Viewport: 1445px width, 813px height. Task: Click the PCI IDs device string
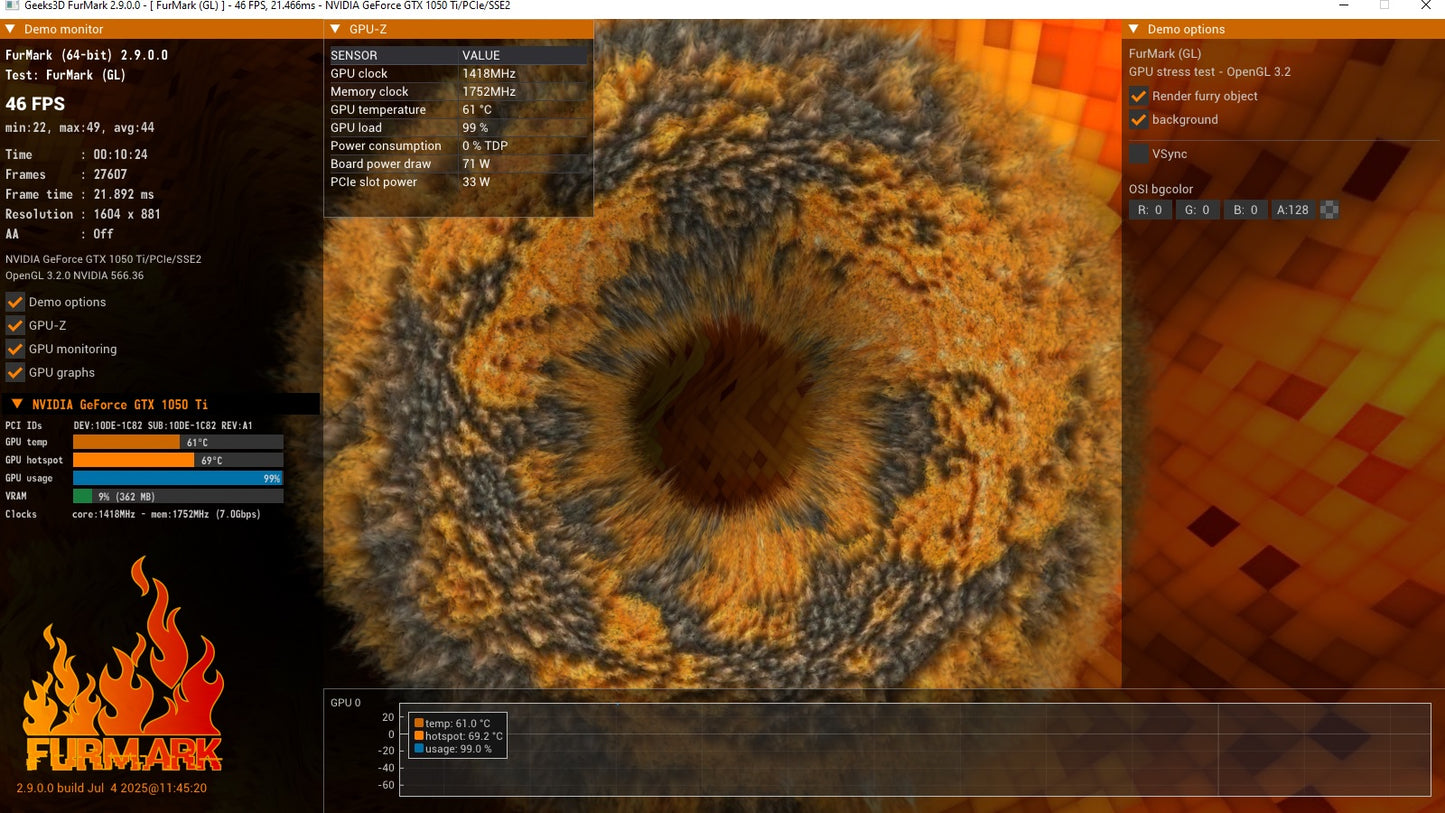coord(163,425)
